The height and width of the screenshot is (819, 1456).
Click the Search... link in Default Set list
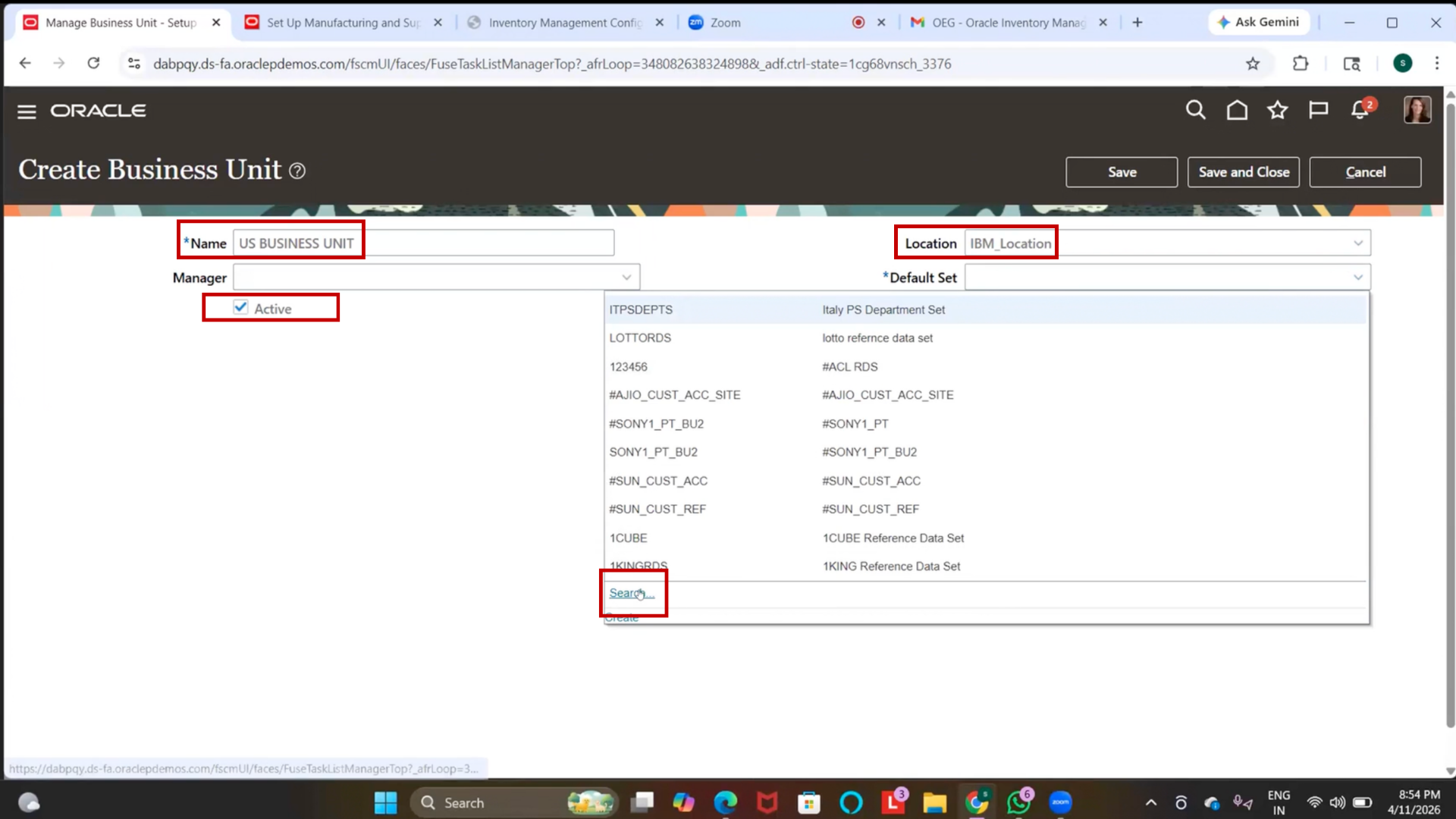click(x=631, y=593)
